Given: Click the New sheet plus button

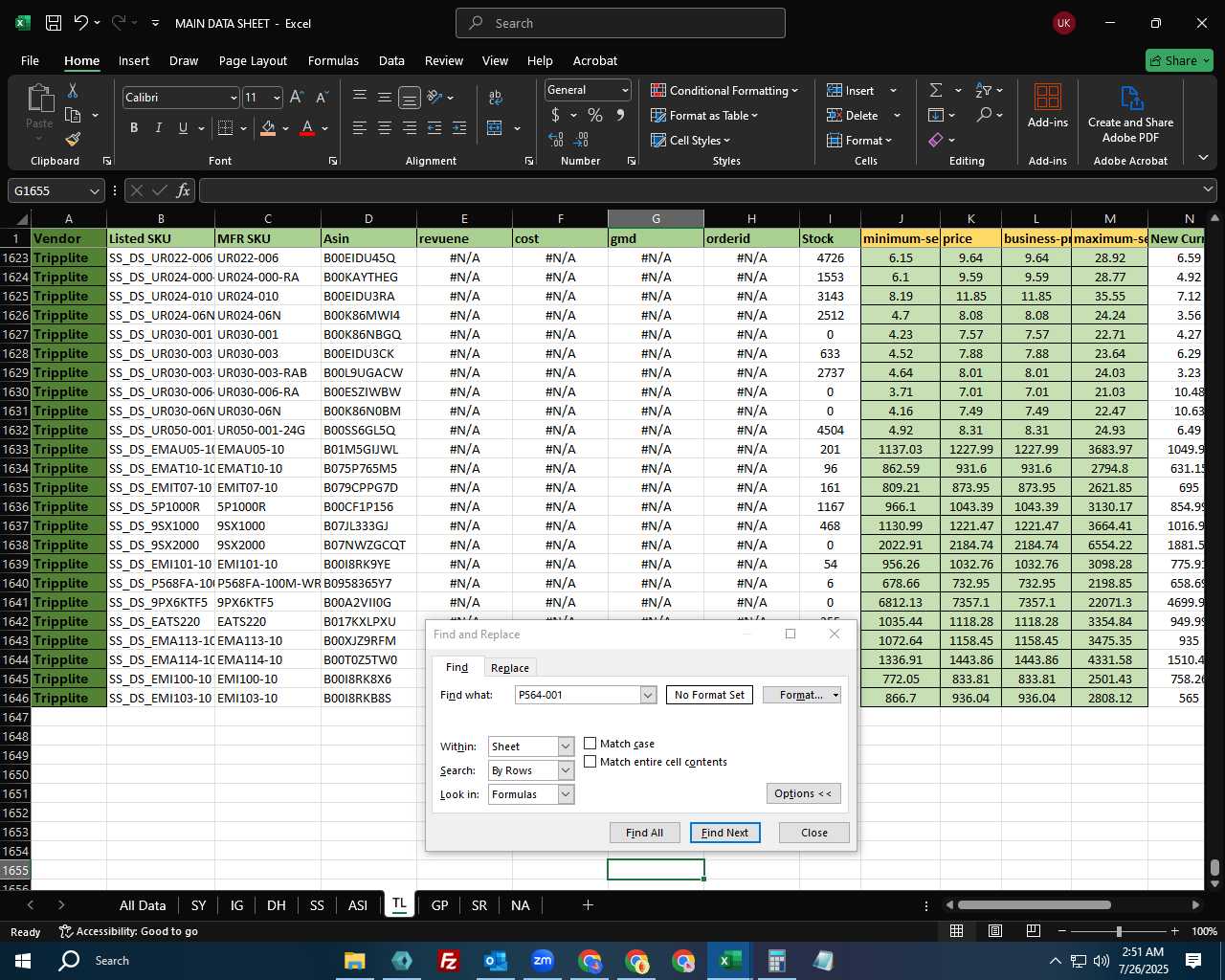Looking at the screenshot, I should coord(588,905).
